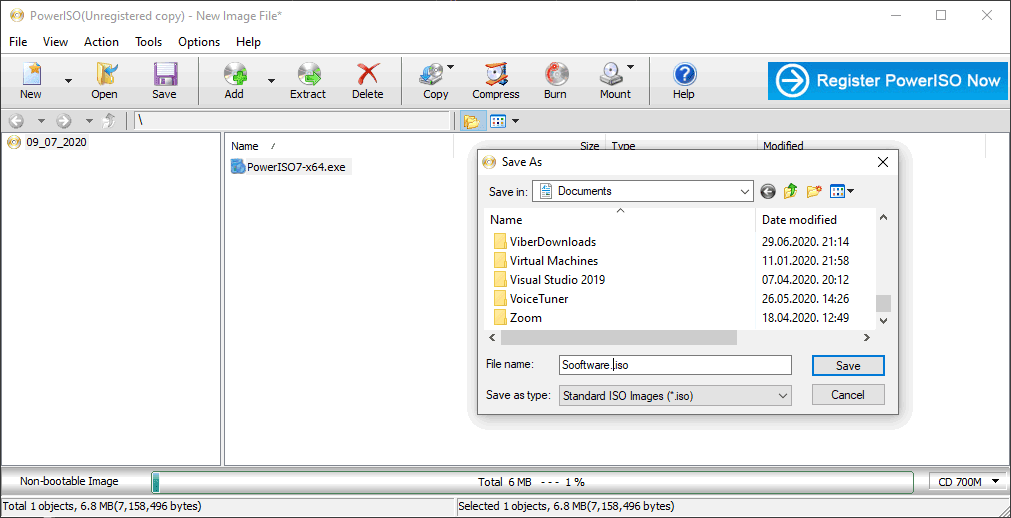Viewport: 1011px width, 518px height.
Task: Click the Mount drive toolbar icon
Action: tap(611, 74)
